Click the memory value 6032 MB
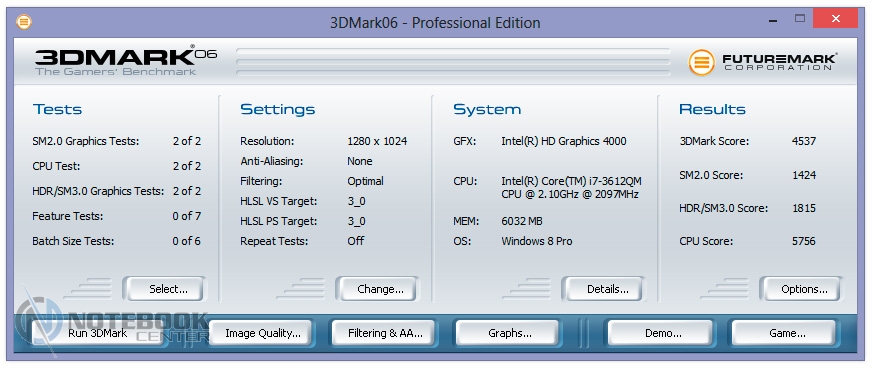Viewport: 874px width, 368px height. click(x=522, y=221)
